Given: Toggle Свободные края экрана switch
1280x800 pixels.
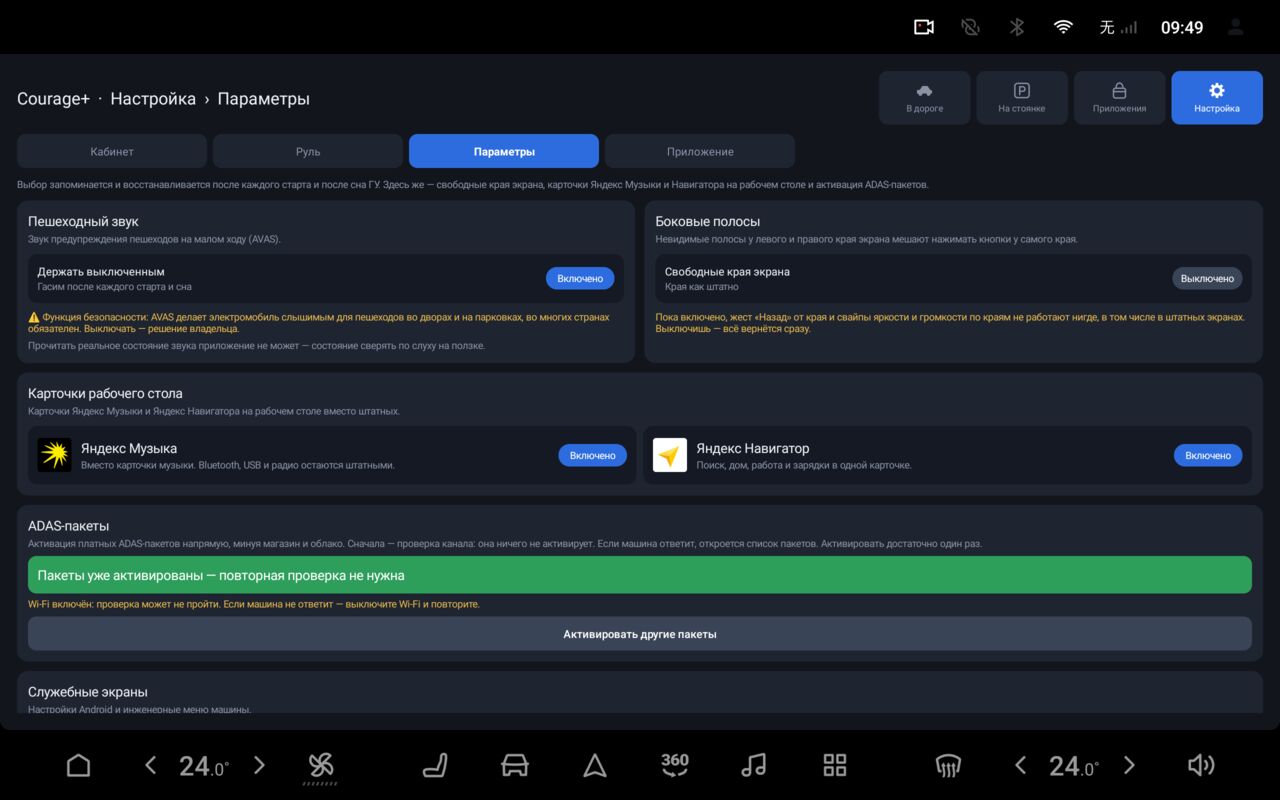Looking at the screenshot, I should [x=1207, y=278].
